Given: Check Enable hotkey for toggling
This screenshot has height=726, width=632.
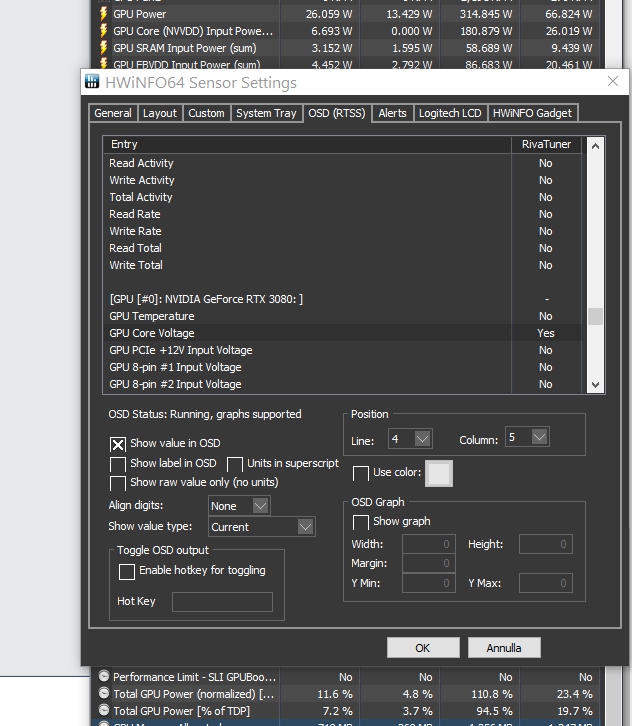Looking at the screenshot, I should click(x=127, y=571).
